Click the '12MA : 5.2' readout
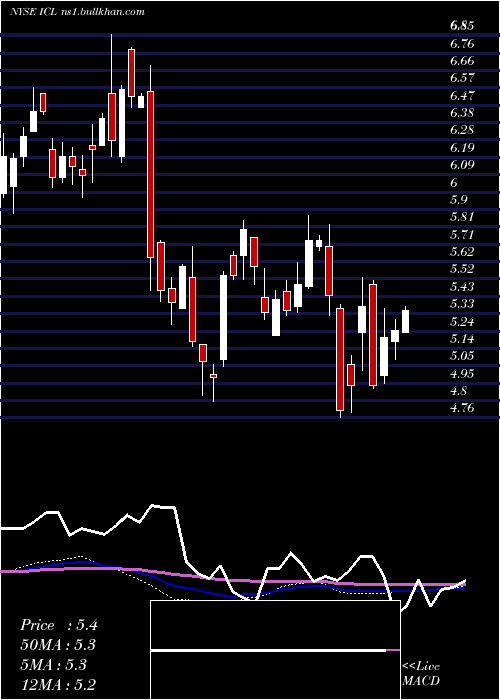The height and width of the screenshot is (700, 500). pos(58,684)
